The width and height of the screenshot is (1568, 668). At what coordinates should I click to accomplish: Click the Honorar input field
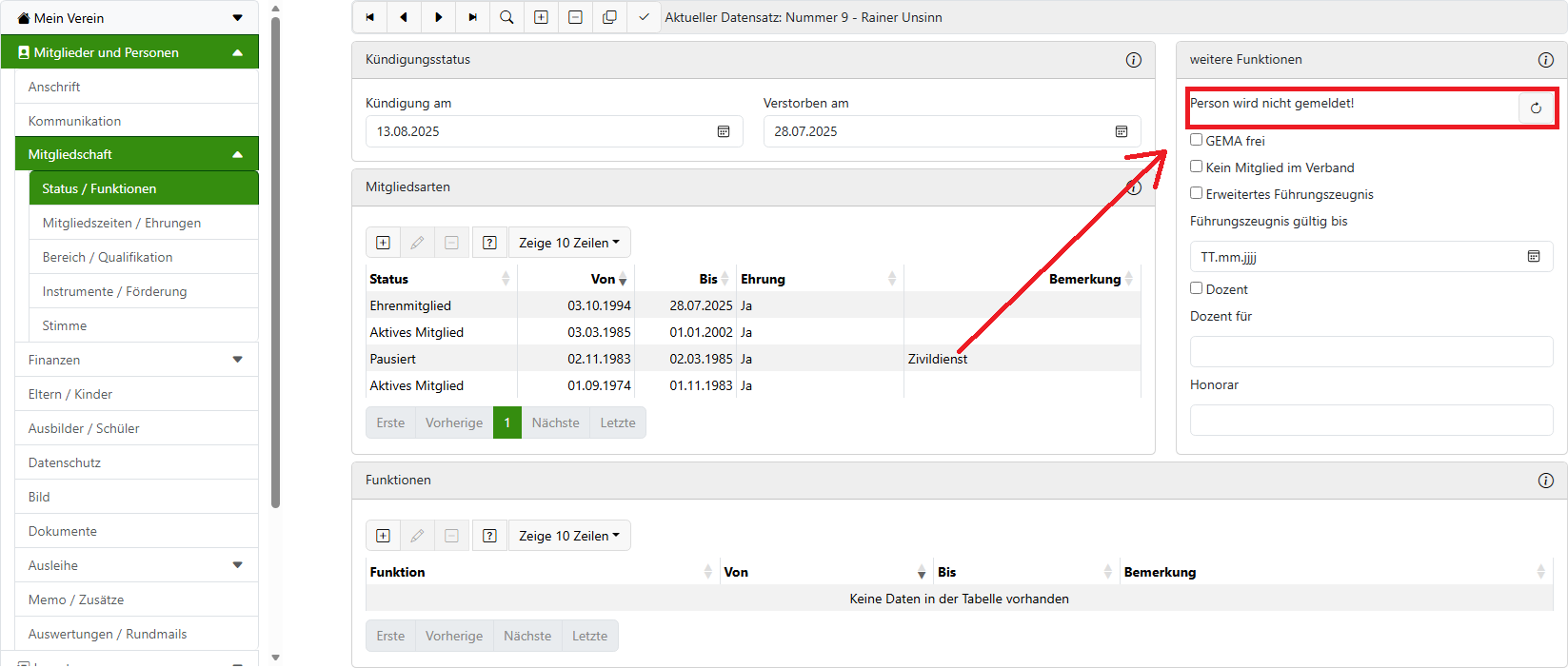pos(1371,420)
